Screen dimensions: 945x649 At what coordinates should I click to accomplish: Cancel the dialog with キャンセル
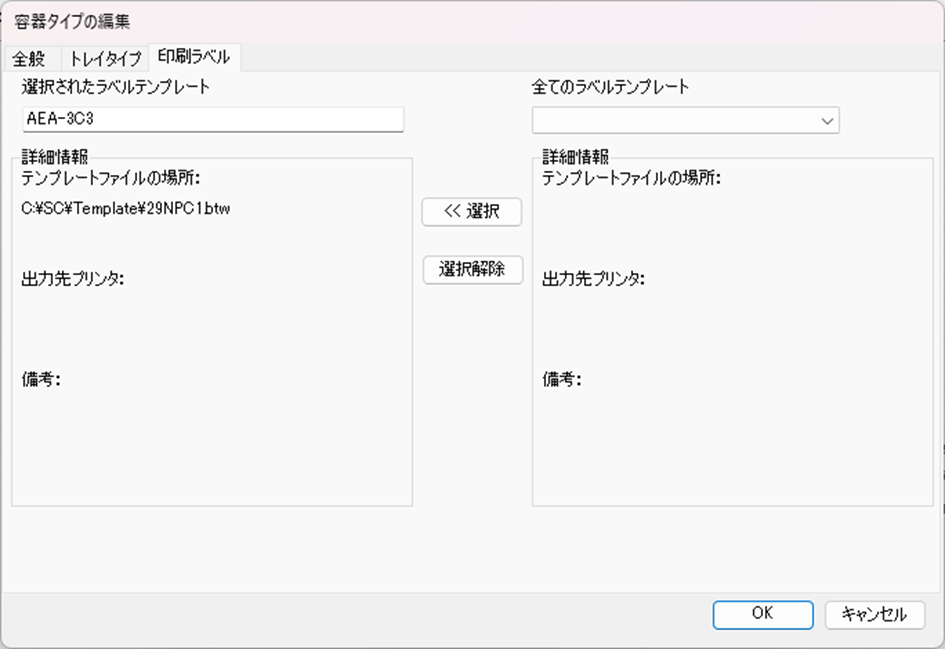coord(874,614)
